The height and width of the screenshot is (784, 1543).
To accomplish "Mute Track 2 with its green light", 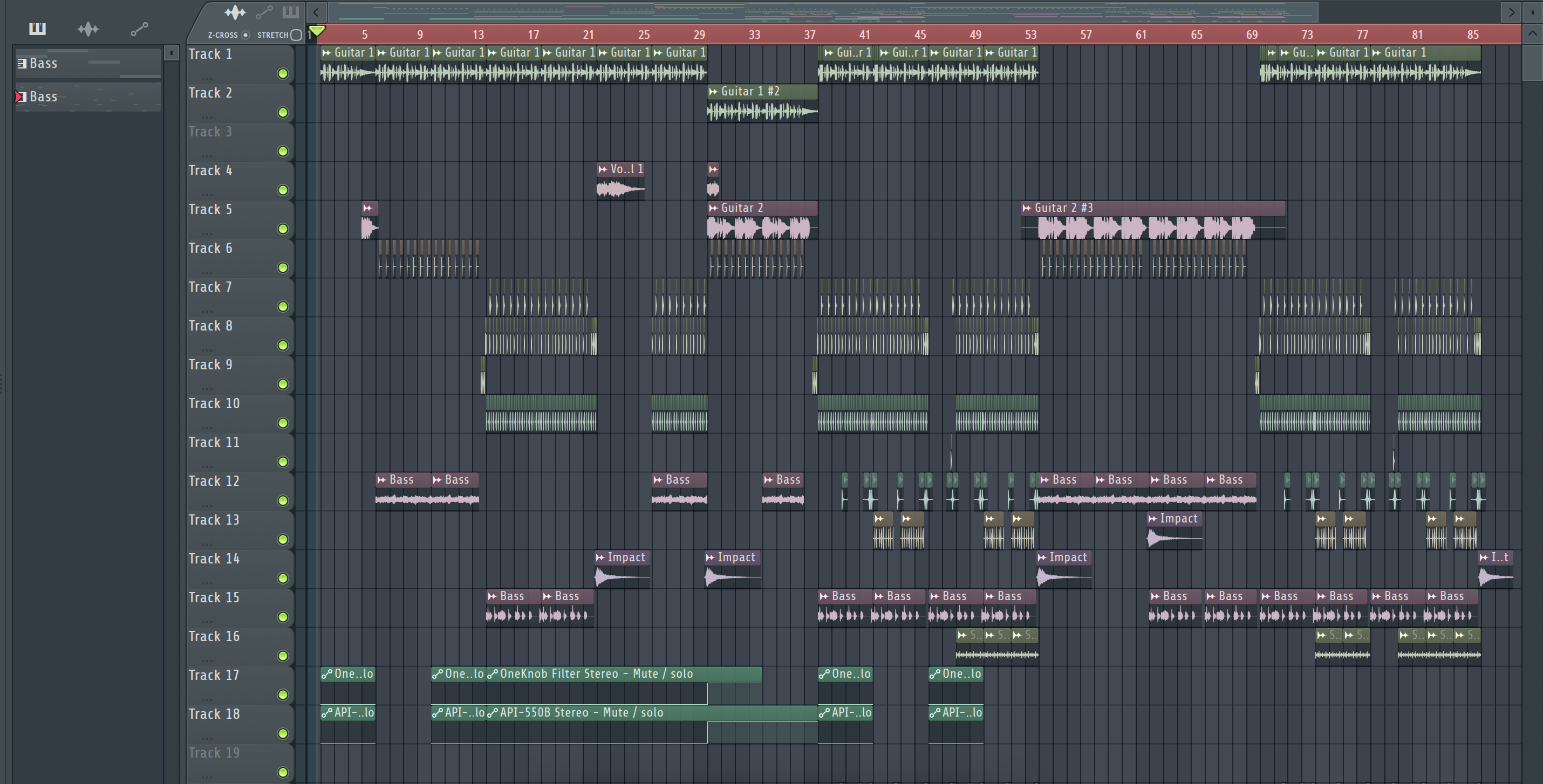I will click(x=283, y=113).
